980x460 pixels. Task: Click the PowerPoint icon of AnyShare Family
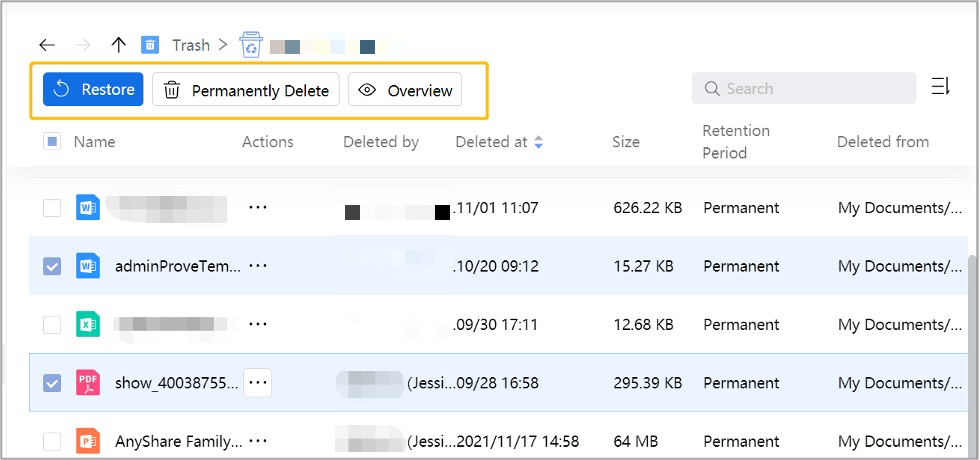(x=88, y=441)
